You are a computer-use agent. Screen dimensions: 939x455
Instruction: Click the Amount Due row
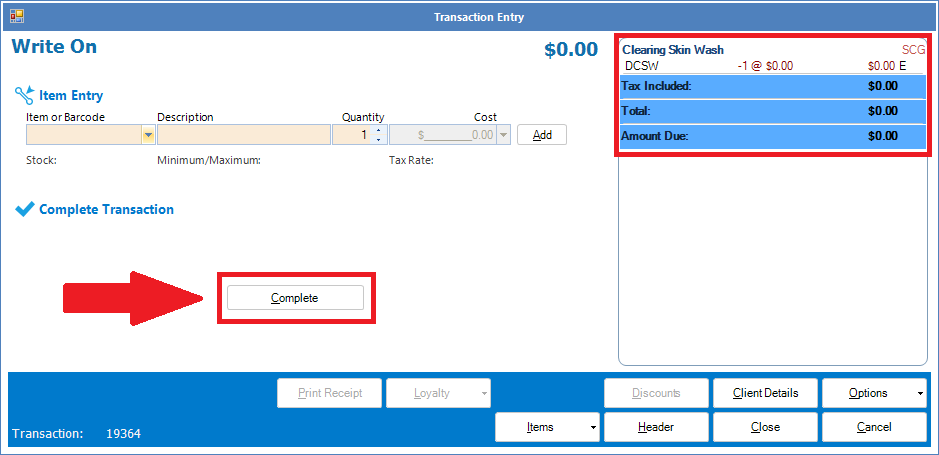click(772, 136)
